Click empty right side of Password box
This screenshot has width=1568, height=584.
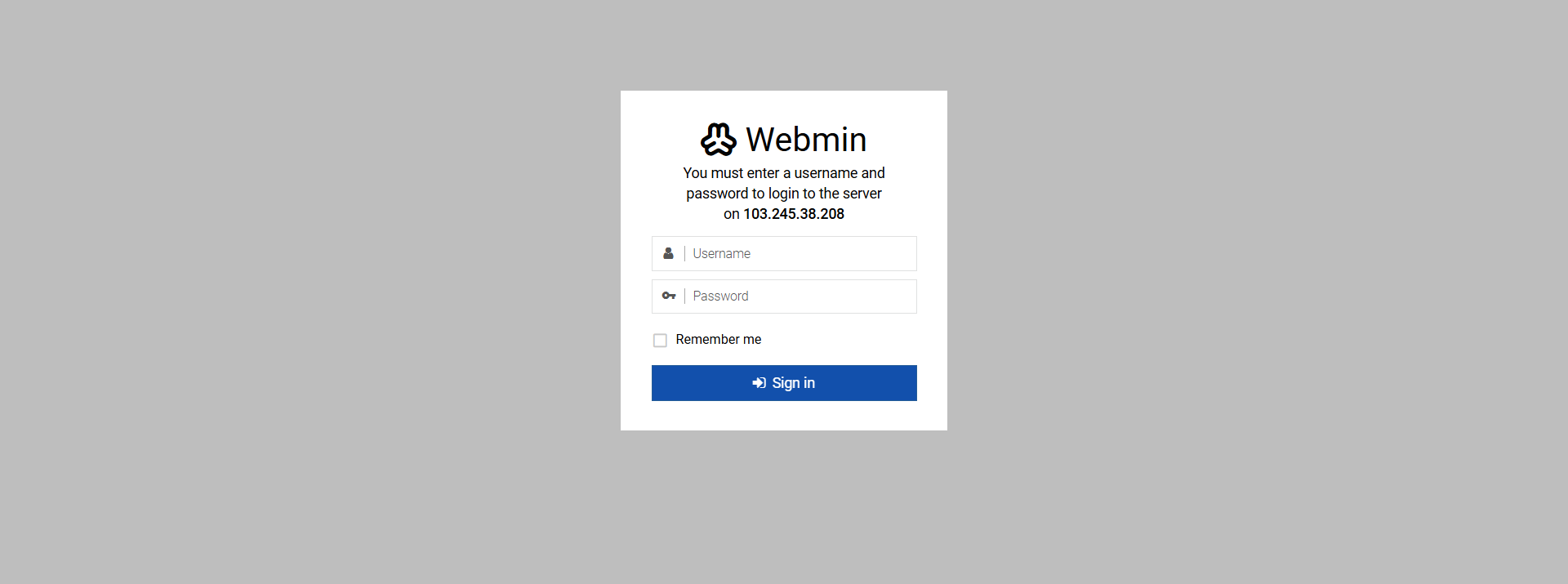857,296
